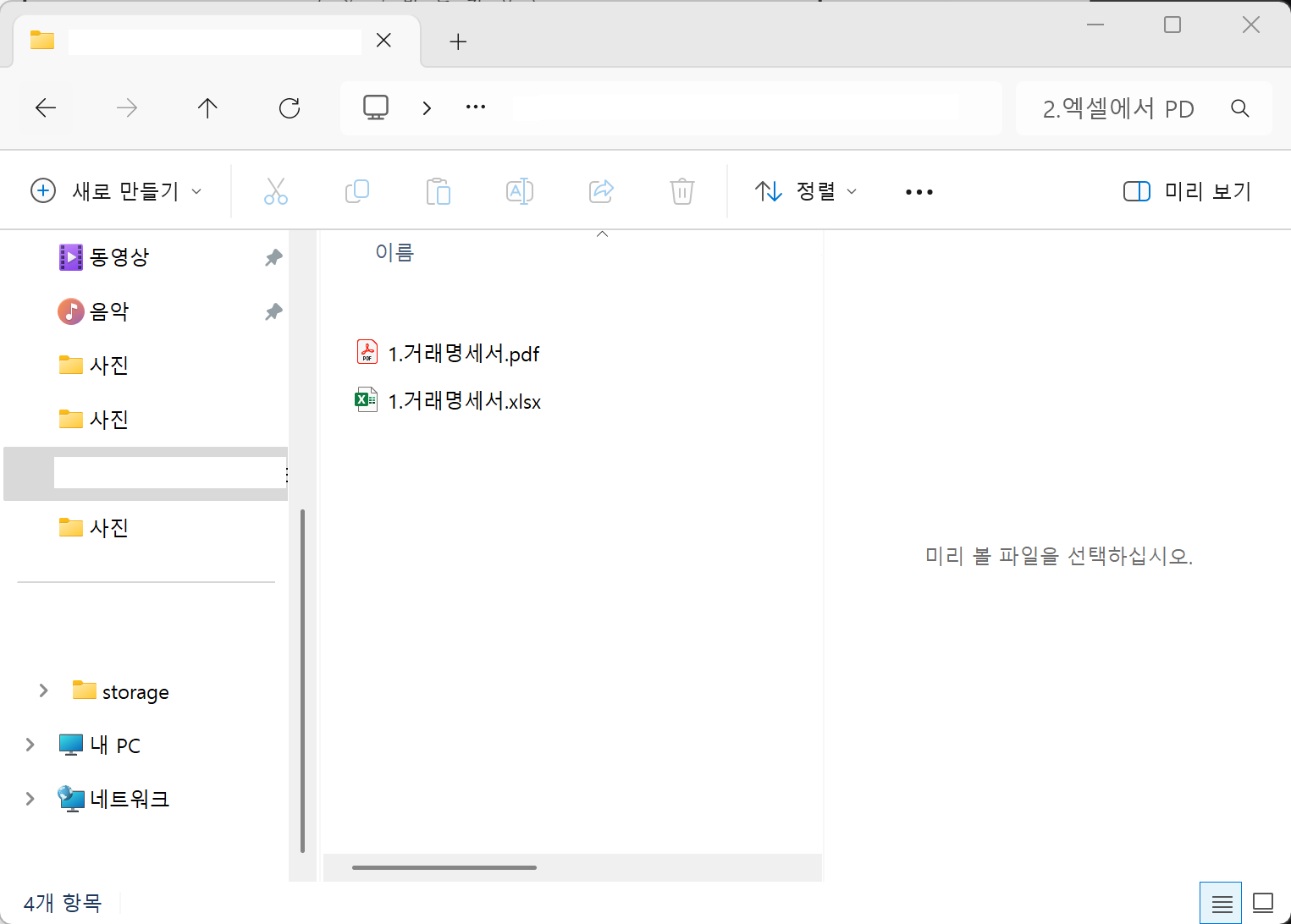1291x924 pixels.
Task: Switch to large icons view in status bar
Action: [x=1263, y=904]
